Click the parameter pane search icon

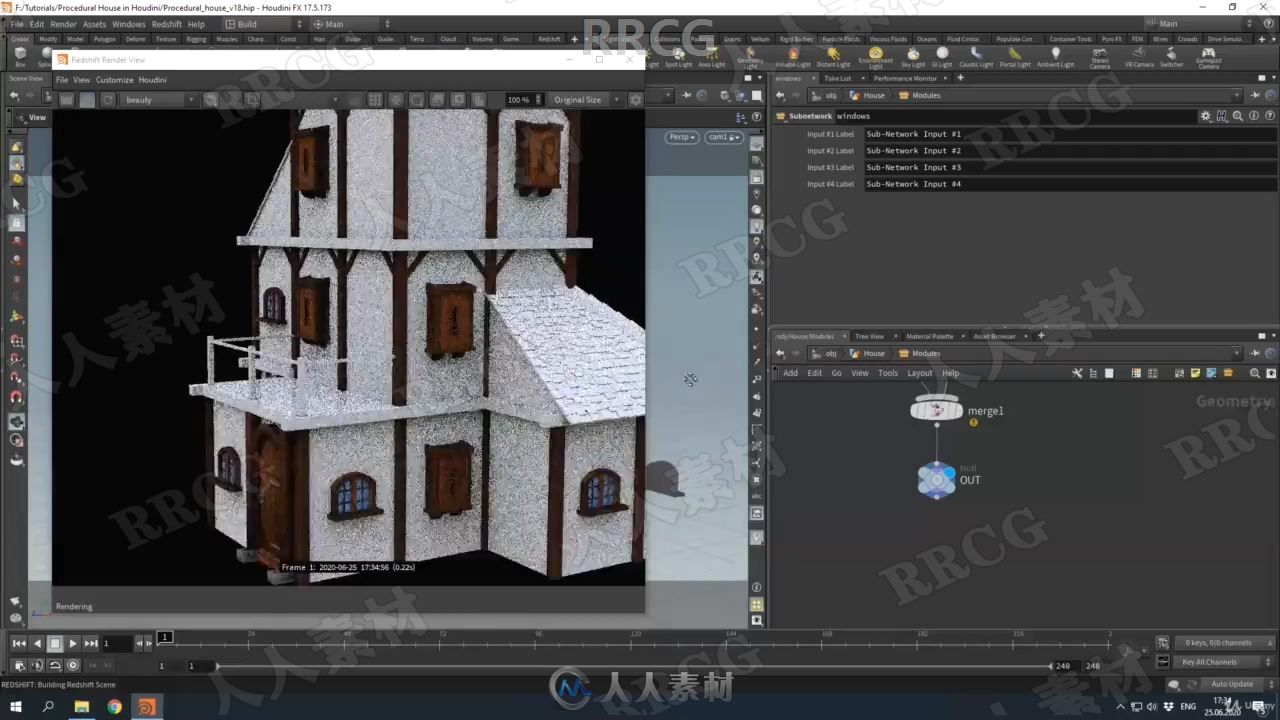1238,116
